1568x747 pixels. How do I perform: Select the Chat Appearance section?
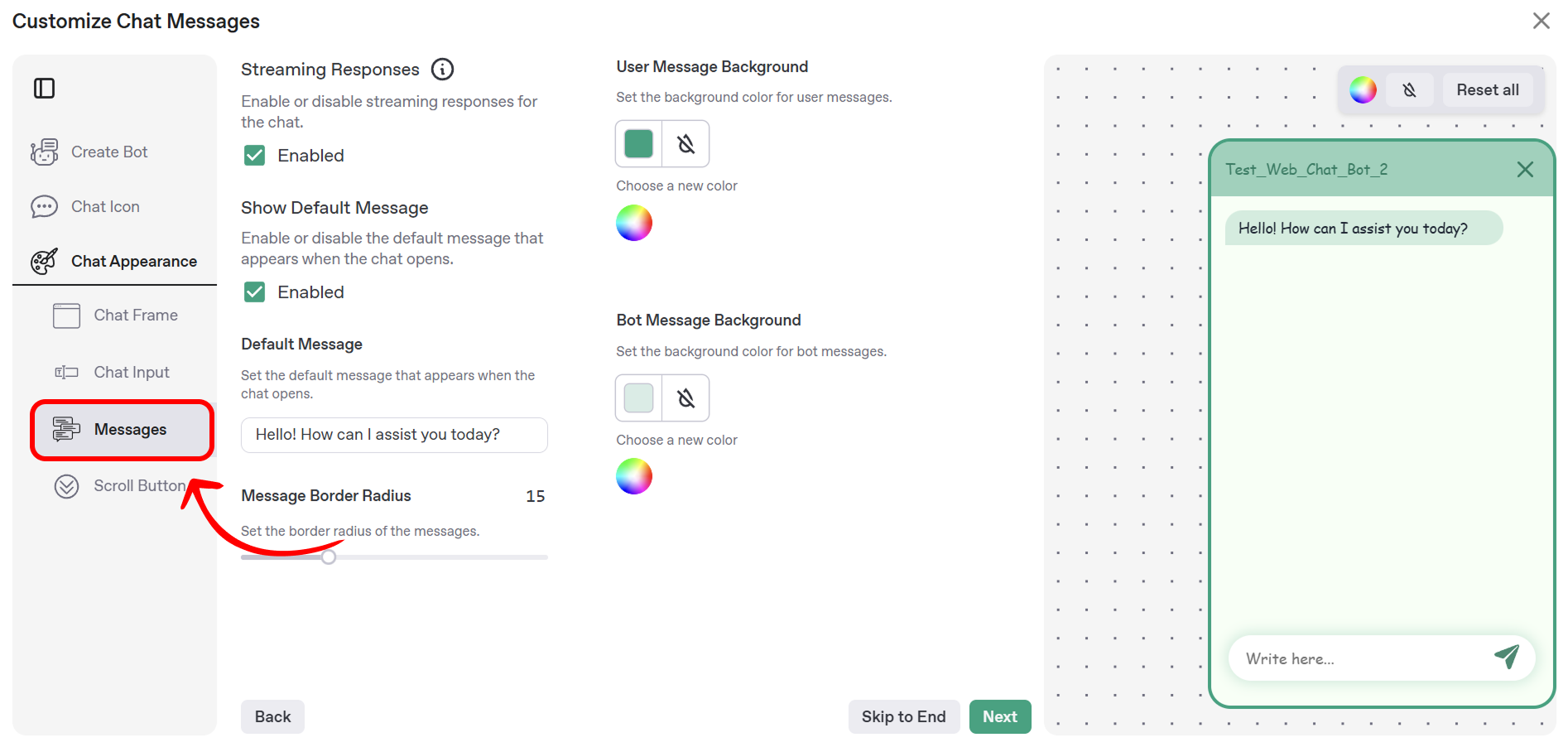114,261
